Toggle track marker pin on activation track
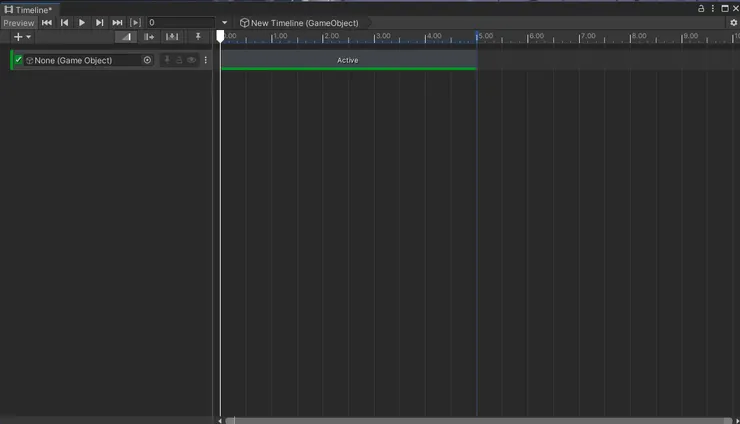The width and height of the screenshot is (740, 424). coord(167,60)
